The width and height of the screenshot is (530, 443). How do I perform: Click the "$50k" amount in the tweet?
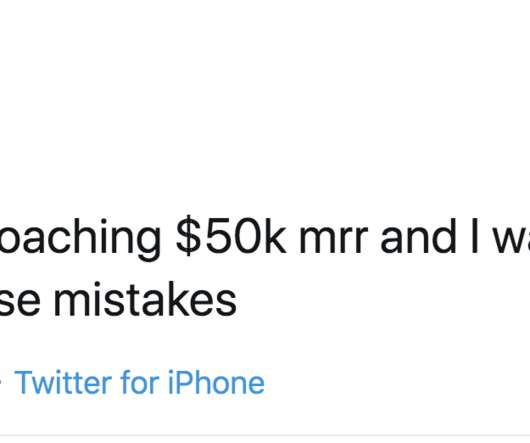(x=231, y=236)
